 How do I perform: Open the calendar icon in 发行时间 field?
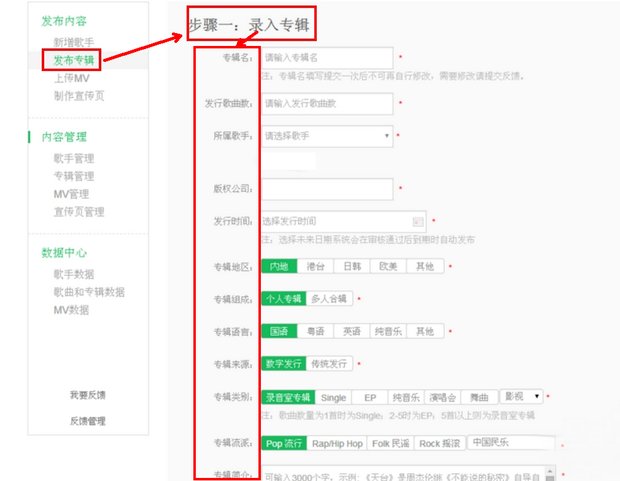tap(418, 222)
